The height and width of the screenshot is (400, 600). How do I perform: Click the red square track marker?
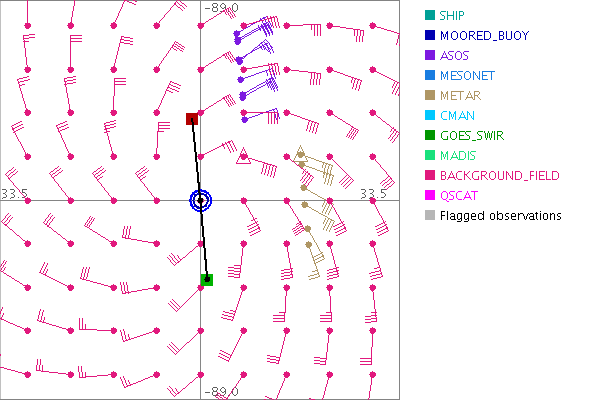(x=192, y=119)
